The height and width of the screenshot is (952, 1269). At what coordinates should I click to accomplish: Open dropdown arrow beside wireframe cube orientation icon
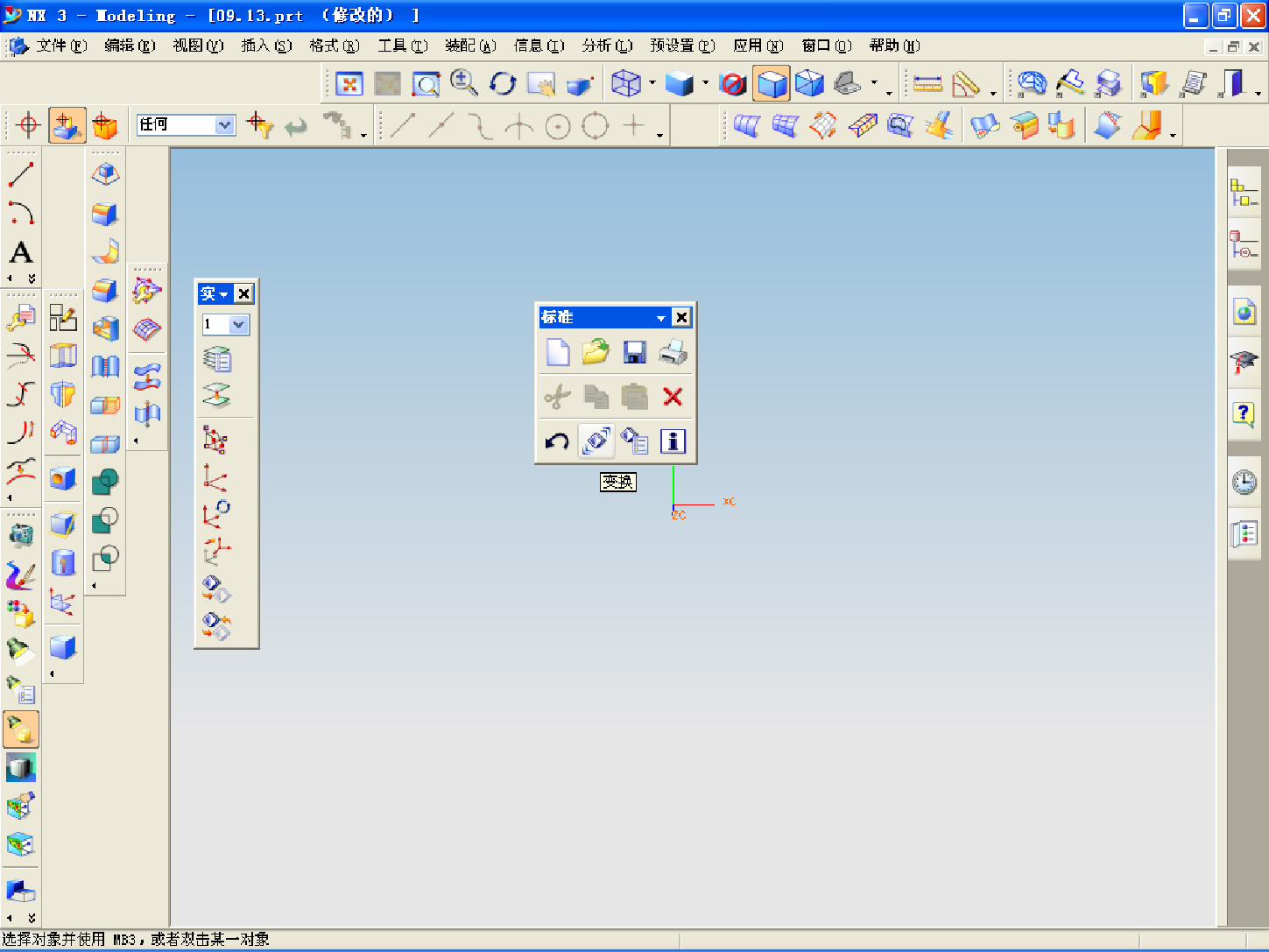pyautogui.click(x=652, y=84)
